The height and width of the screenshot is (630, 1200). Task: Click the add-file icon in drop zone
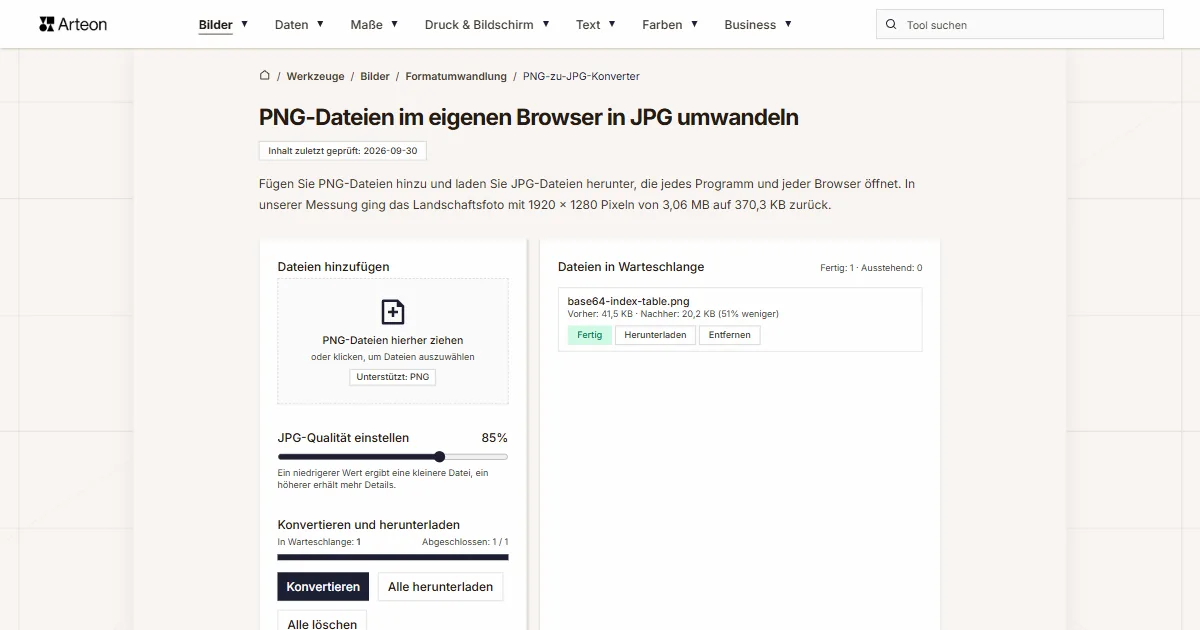click(x=393, y=312)
